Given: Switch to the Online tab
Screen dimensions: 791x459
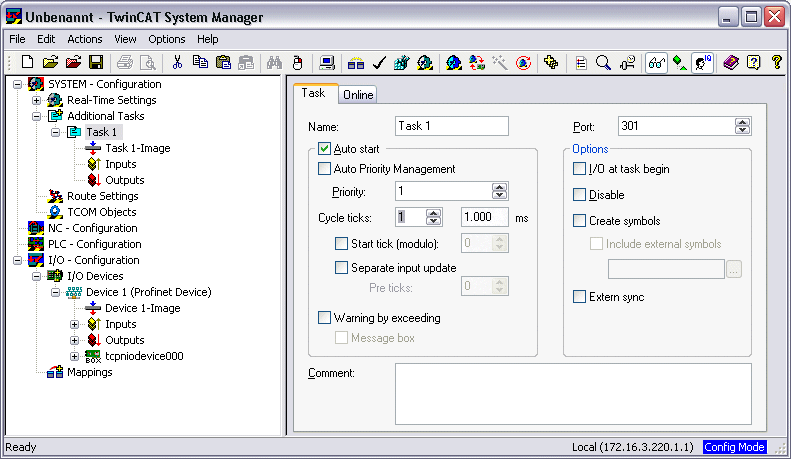Looking at the screenshot, I should point(358,95).
